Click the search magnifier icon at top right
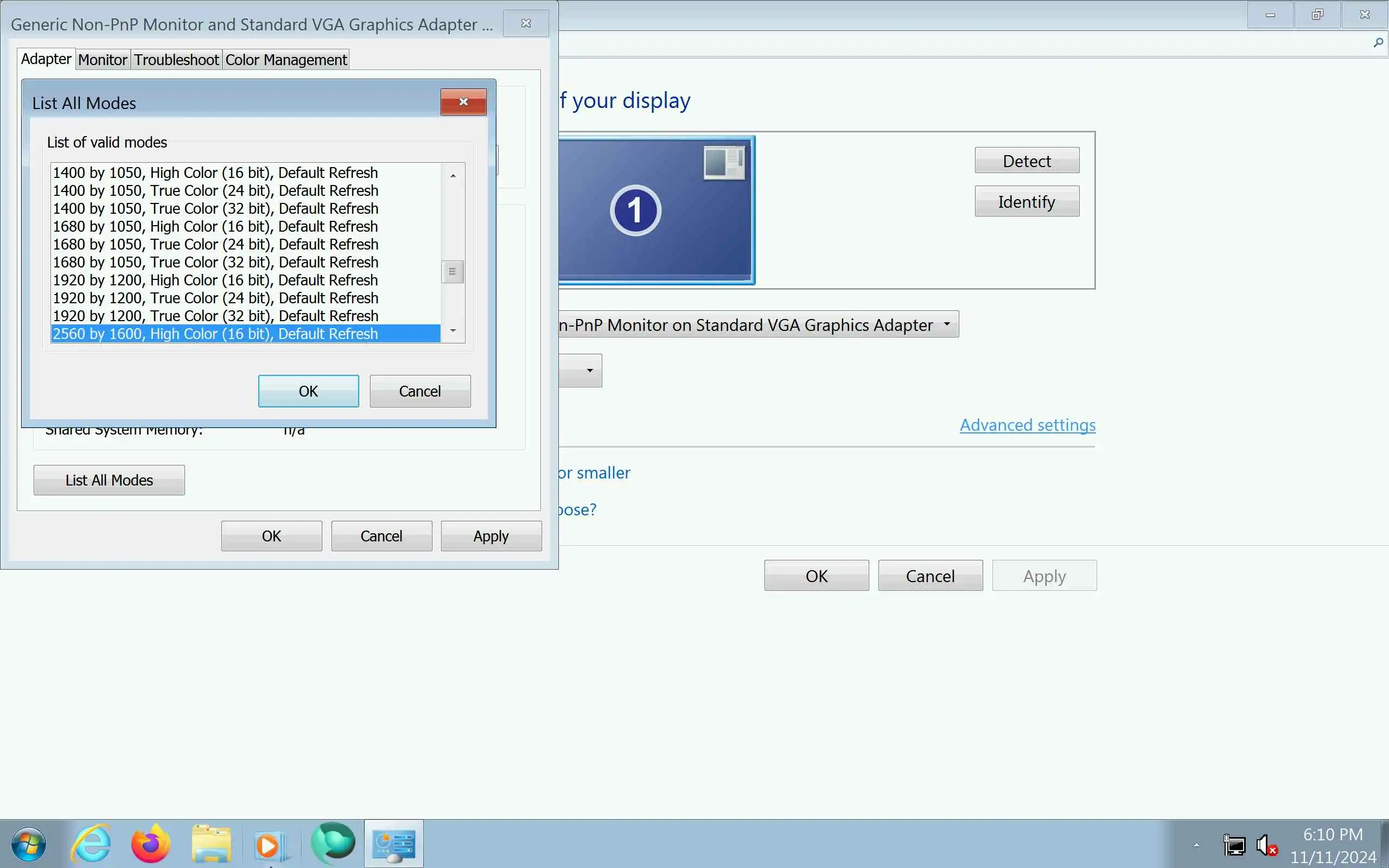Image resolution: width=1389 pixels, height=868 pixels. [1378, 42]
